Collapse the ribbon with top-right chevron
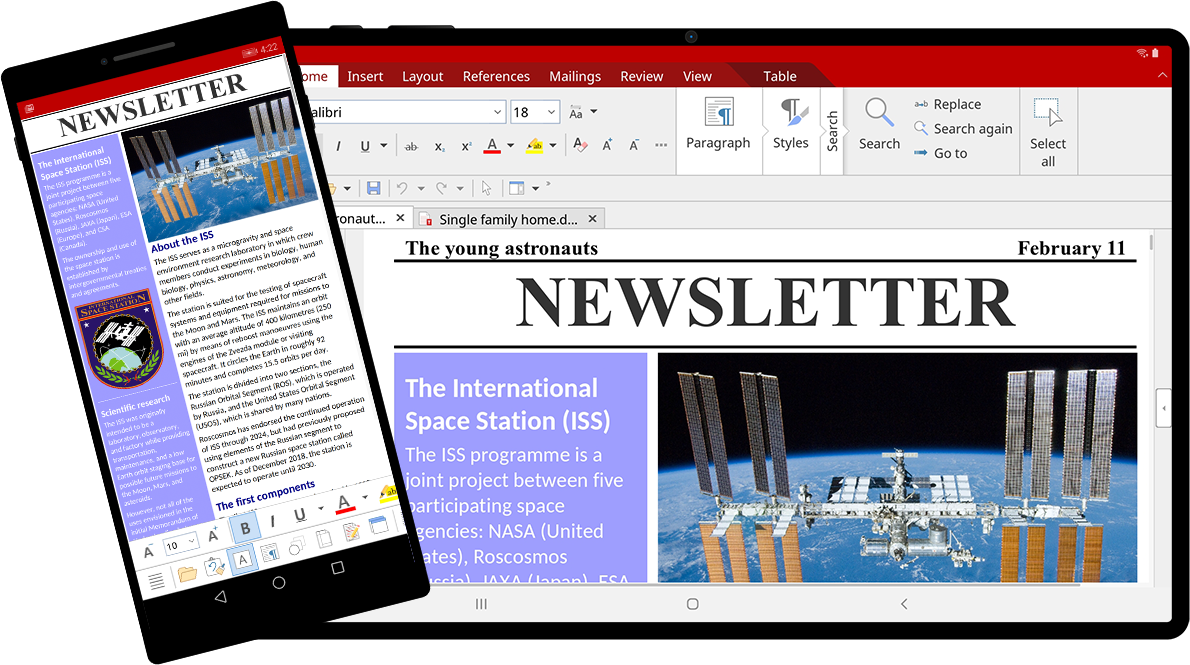1190x665 pixels. (1162, 75)
